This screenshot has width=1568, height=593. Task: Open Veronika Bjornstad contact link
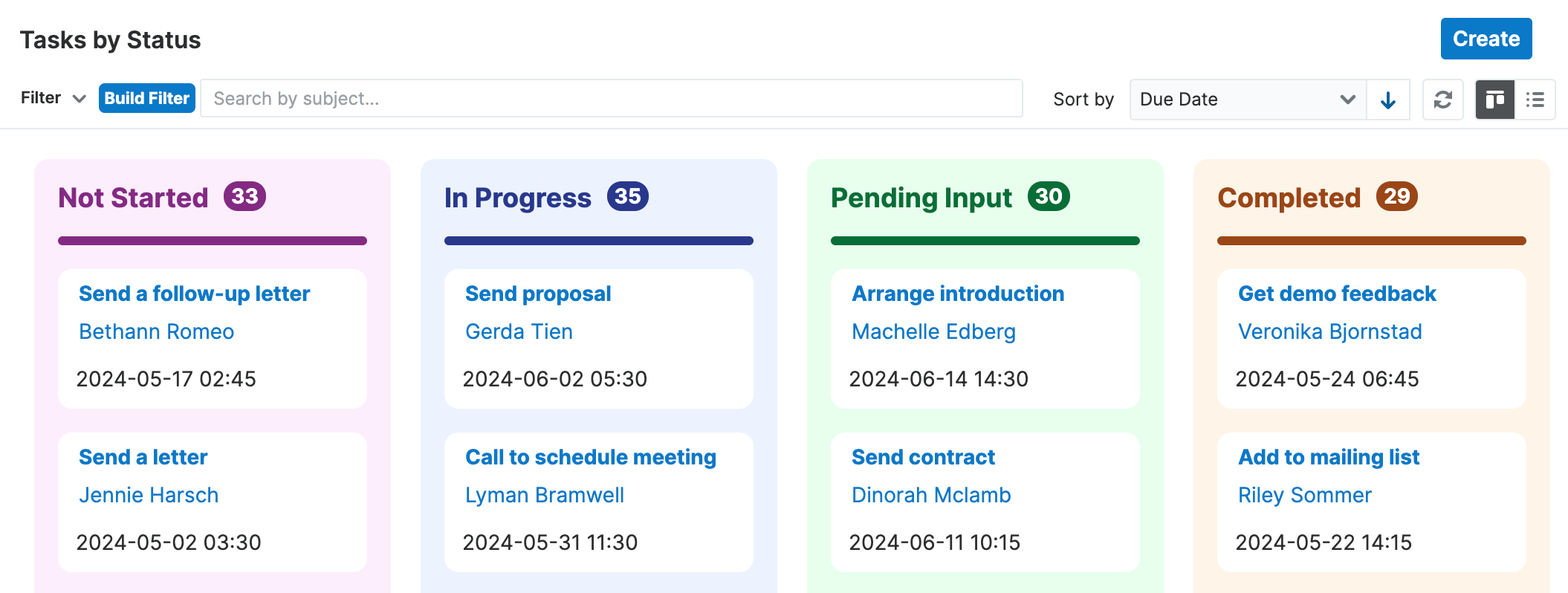pos(1329,331)
